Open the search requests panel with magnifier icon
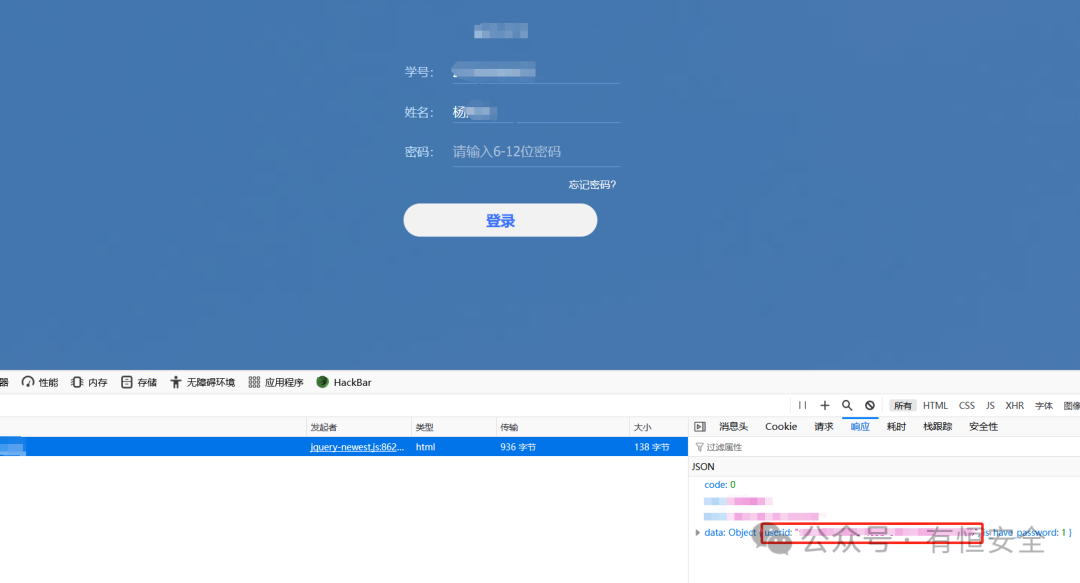The width and height of the screenshot is (1080, 583). point(846,405)
